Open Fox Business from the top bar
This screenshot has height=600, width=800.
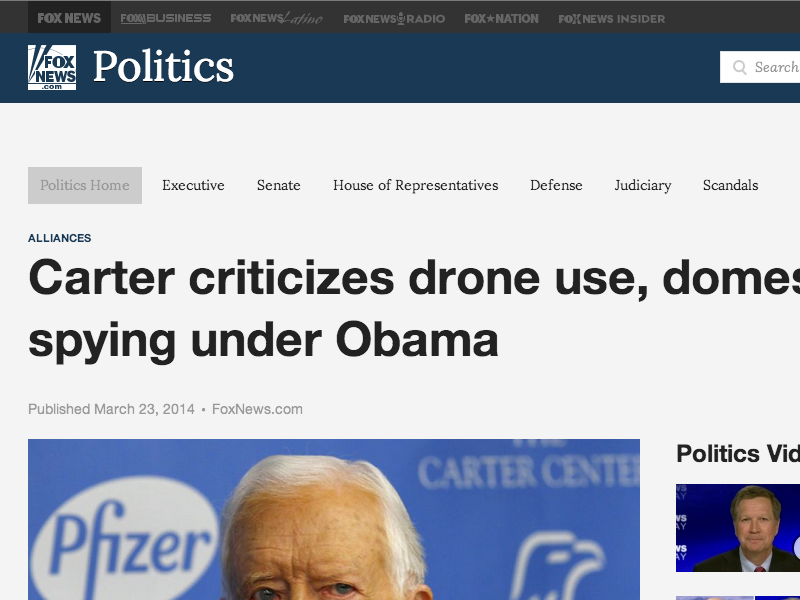point(166,18)
